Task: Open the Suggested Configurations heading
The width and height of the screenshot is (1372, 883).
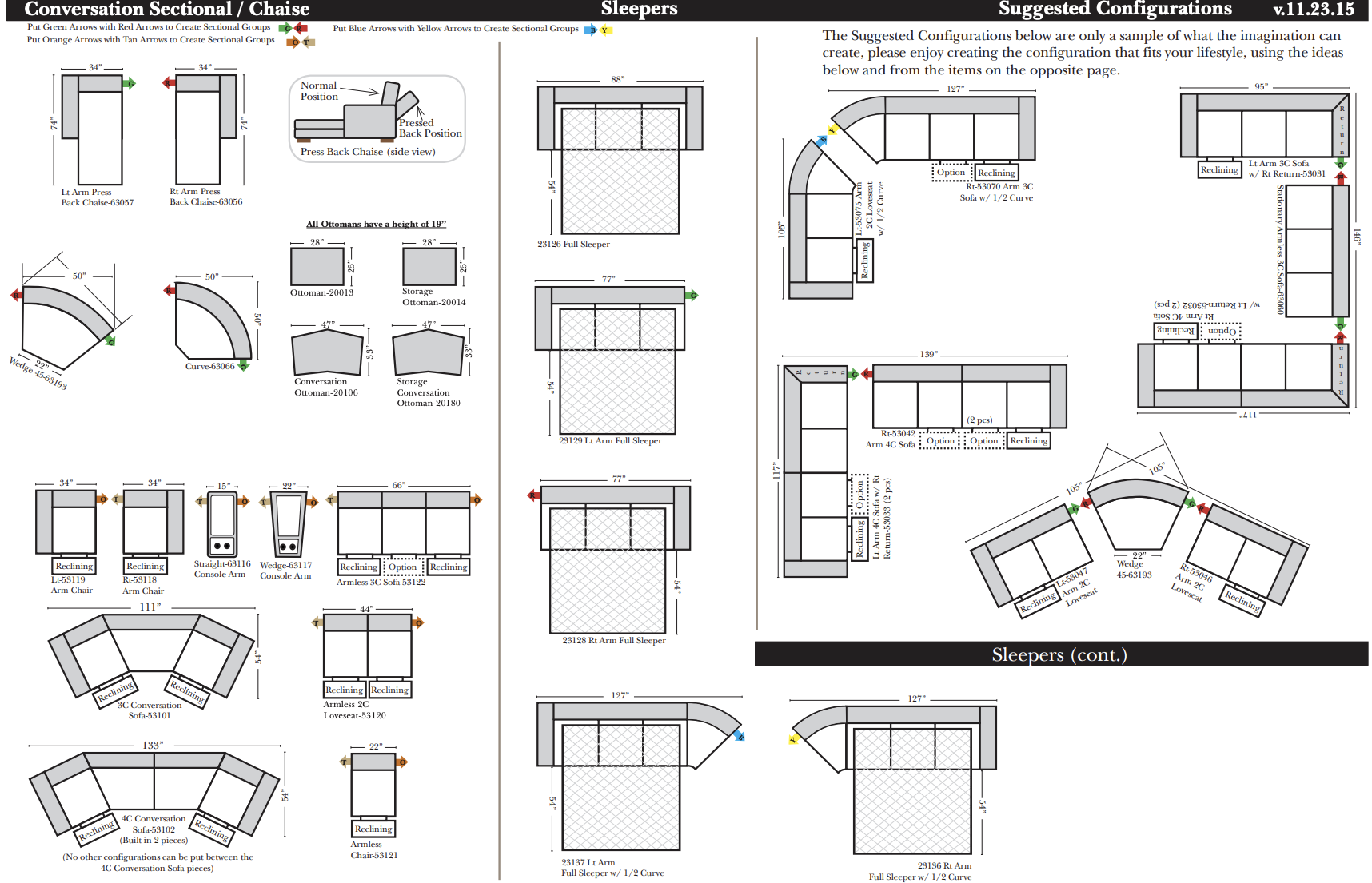Action: pos(1115,9)
